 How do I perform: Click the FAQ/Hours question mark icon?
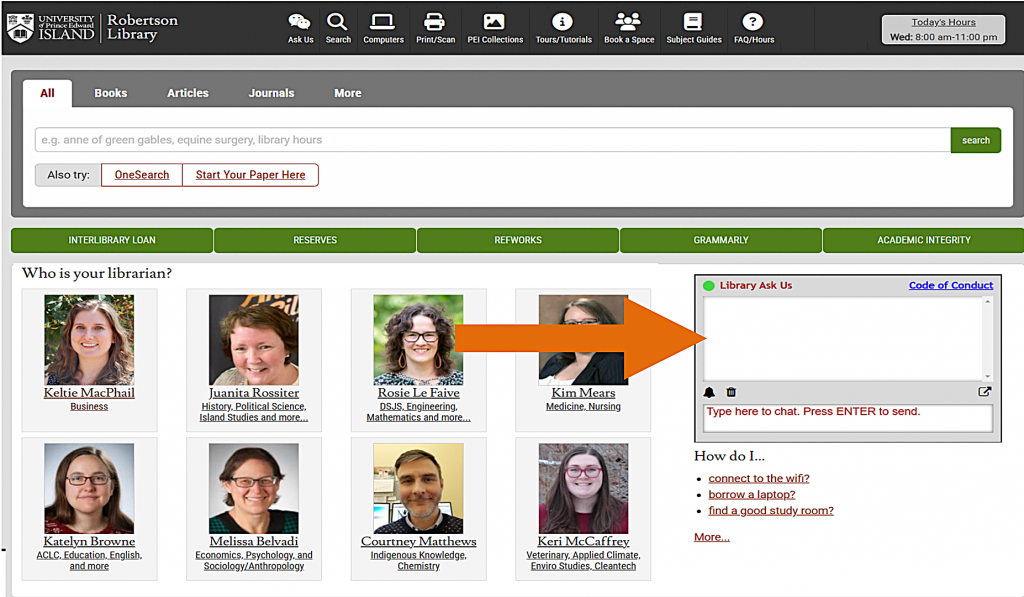point(753,23)
